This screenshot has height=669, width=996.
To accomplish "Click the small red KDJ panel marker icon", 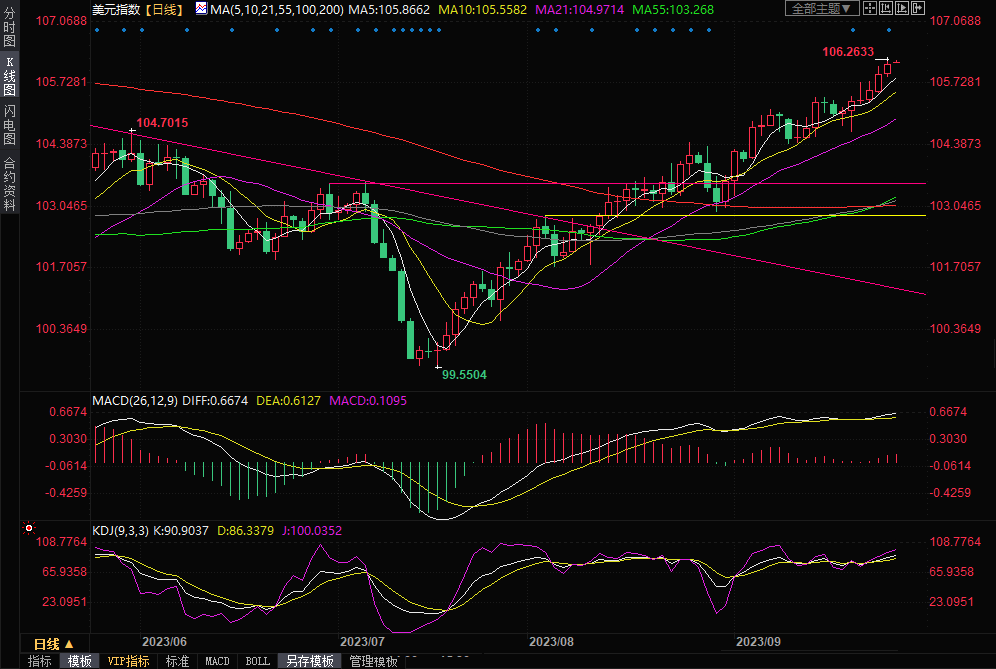I will [29, 526].
